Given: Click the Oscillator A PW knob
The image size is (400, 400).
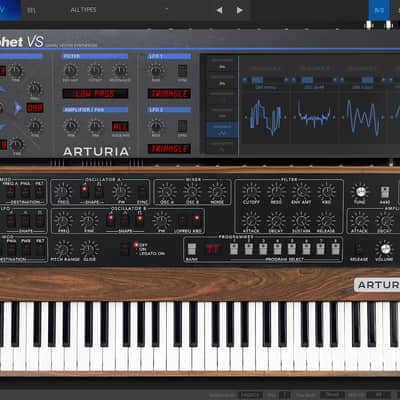Looking at the screenshot, I should [121, 191].
